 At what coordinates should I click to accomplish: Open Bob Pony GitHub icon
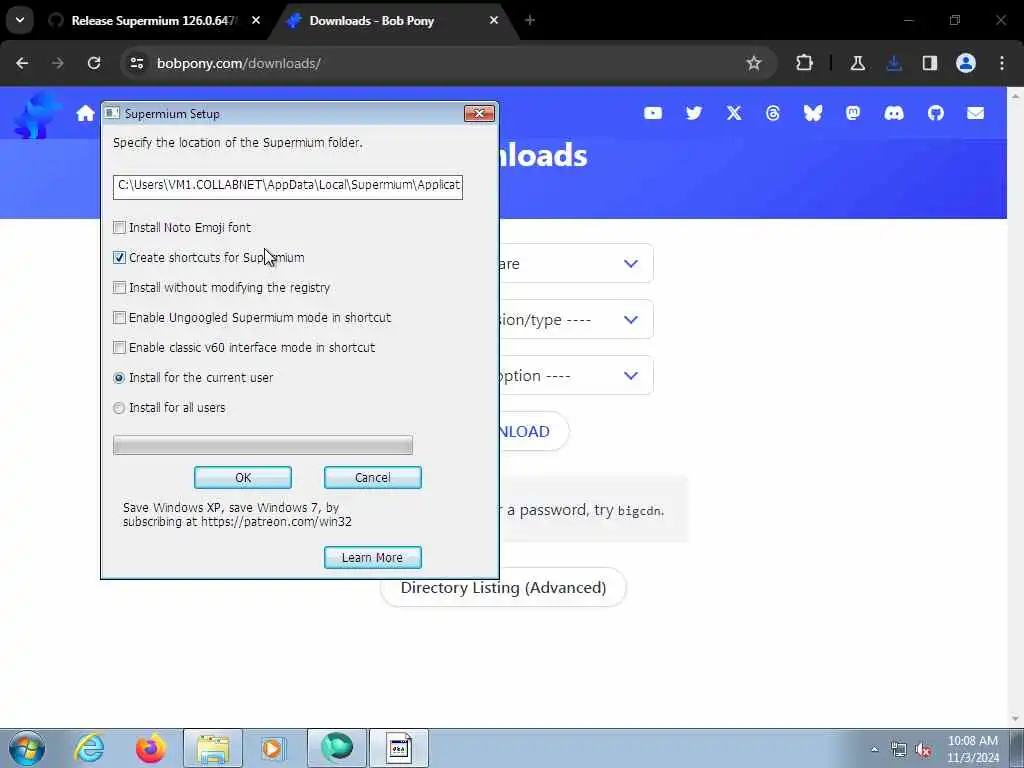click(x=936, y=113)
